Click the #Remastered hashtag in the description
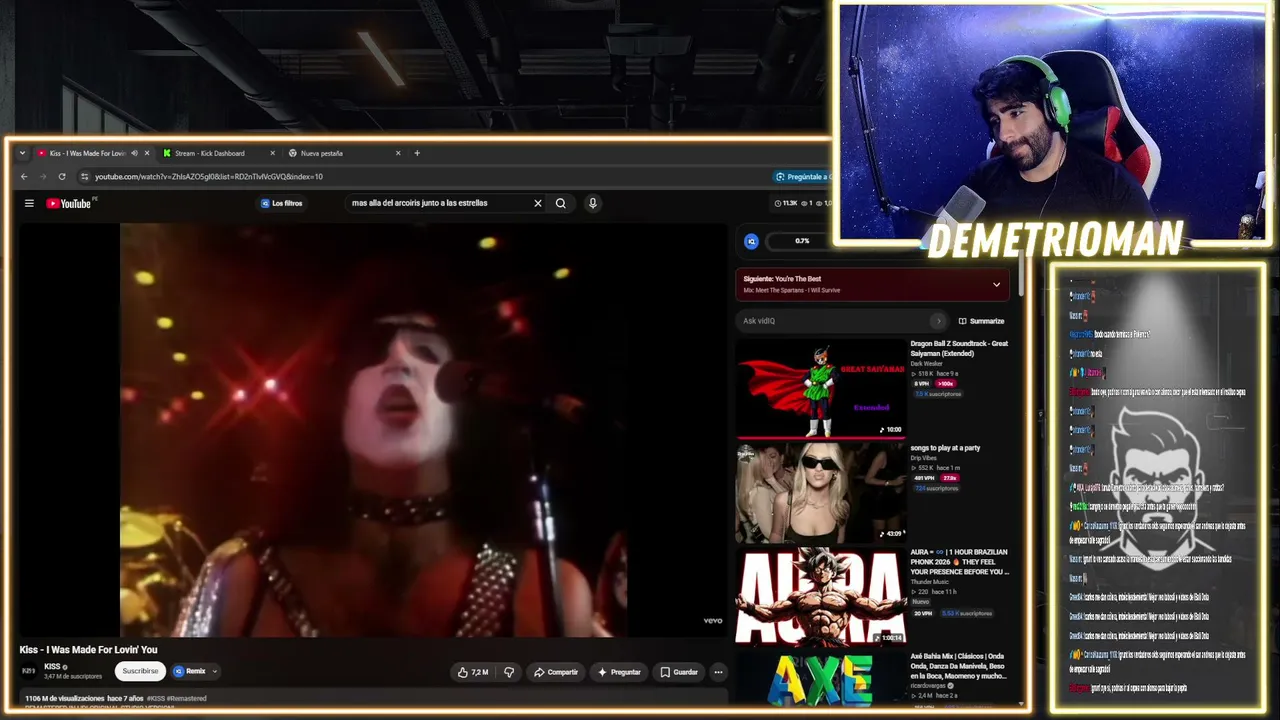The image size is (1280, 720). [186, 698]
